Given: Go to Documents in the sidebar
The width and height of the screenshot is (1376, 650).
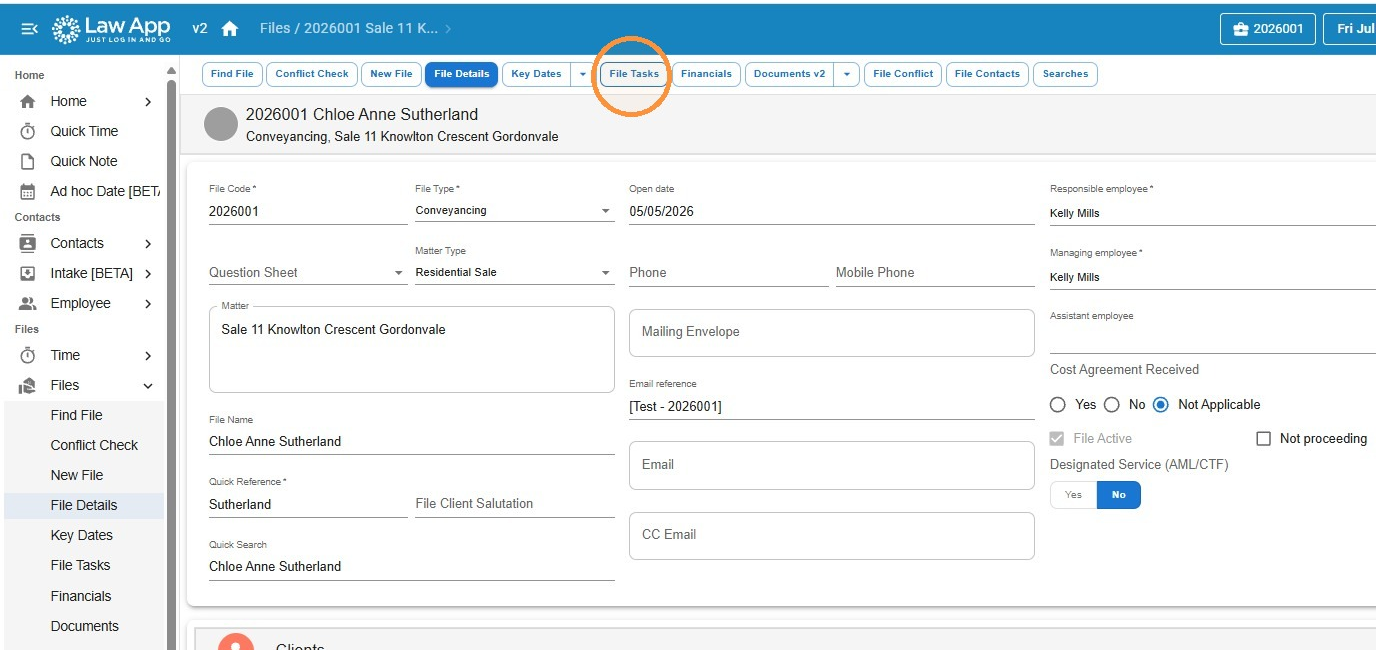Looking at the screenshot, I should (84, 626).
